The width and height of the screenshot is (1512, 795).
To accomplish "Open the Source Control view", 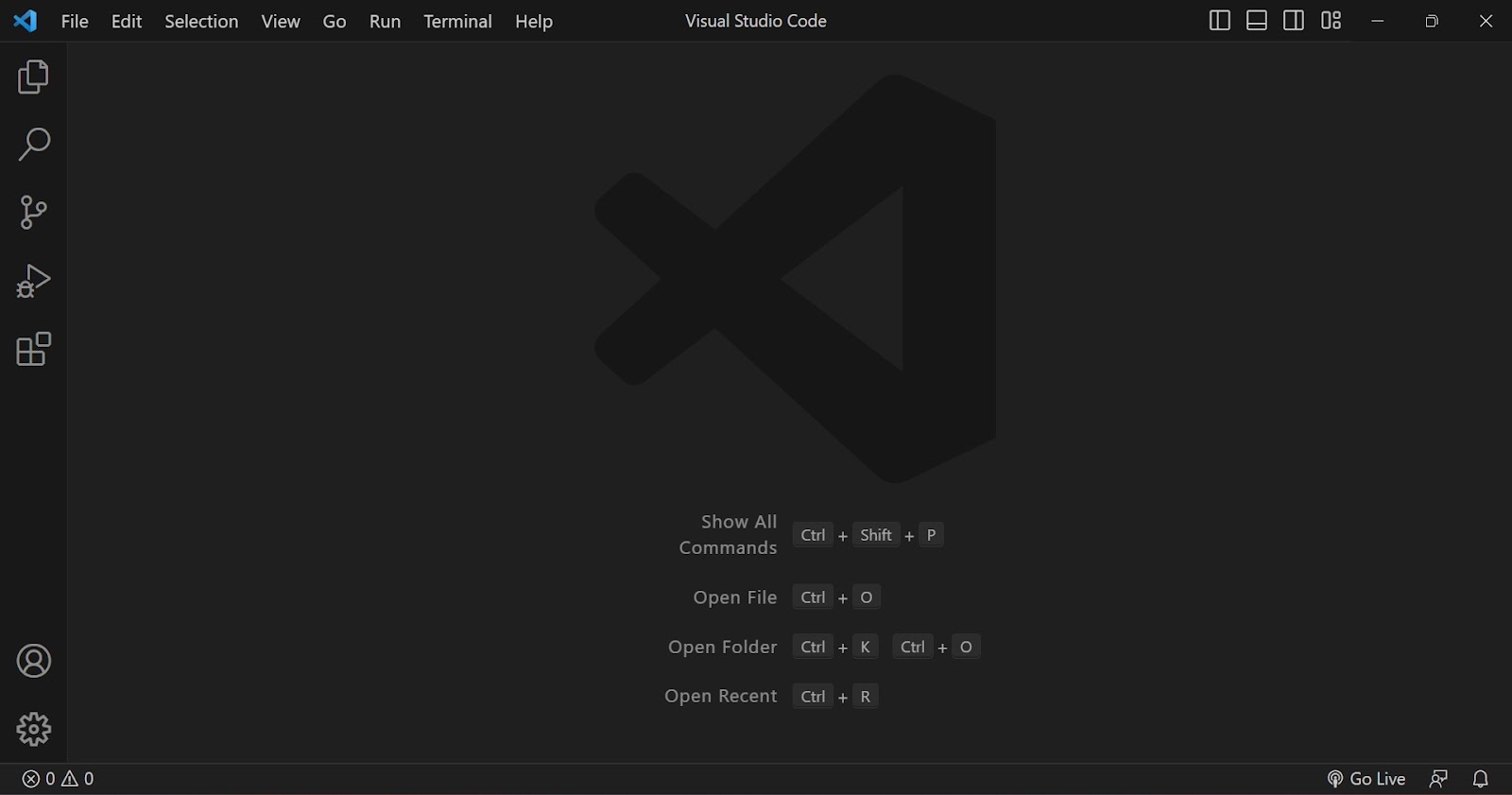I will coord(33,213).
